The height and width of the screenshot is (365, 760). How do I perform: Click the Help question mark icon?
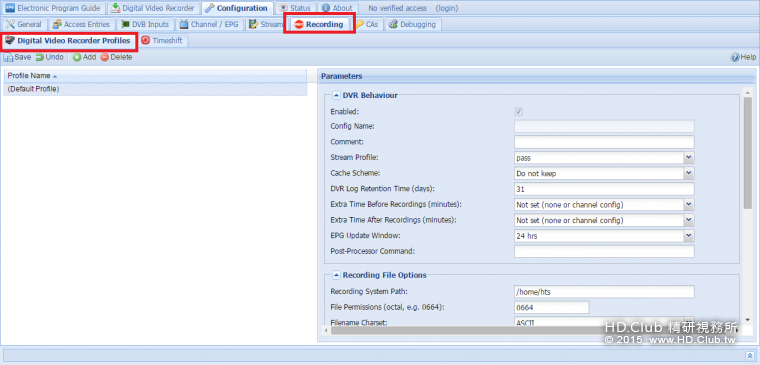[x=735, y=57]
